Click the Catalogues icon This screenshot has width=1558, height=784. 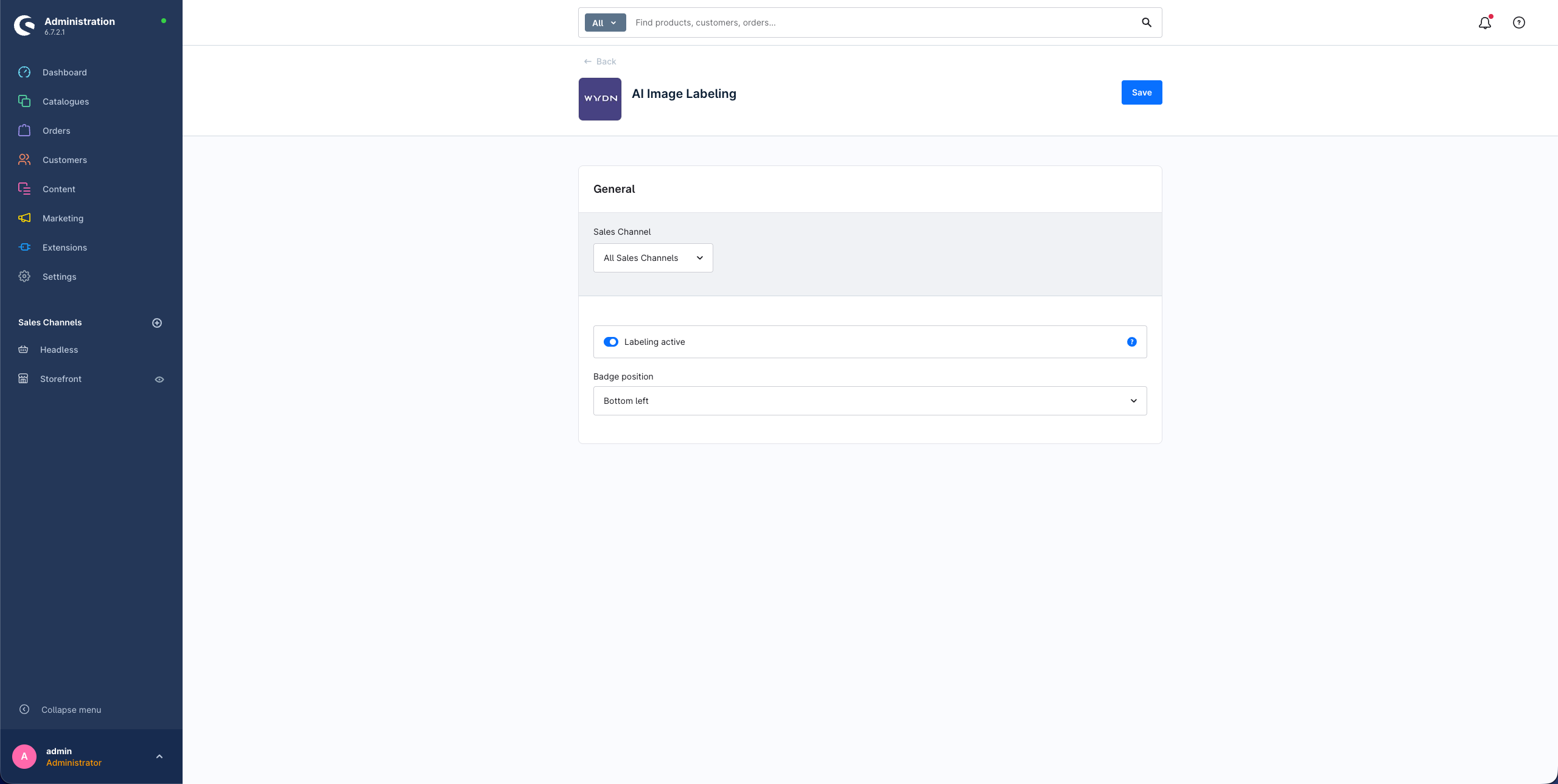tap(24, 102)
